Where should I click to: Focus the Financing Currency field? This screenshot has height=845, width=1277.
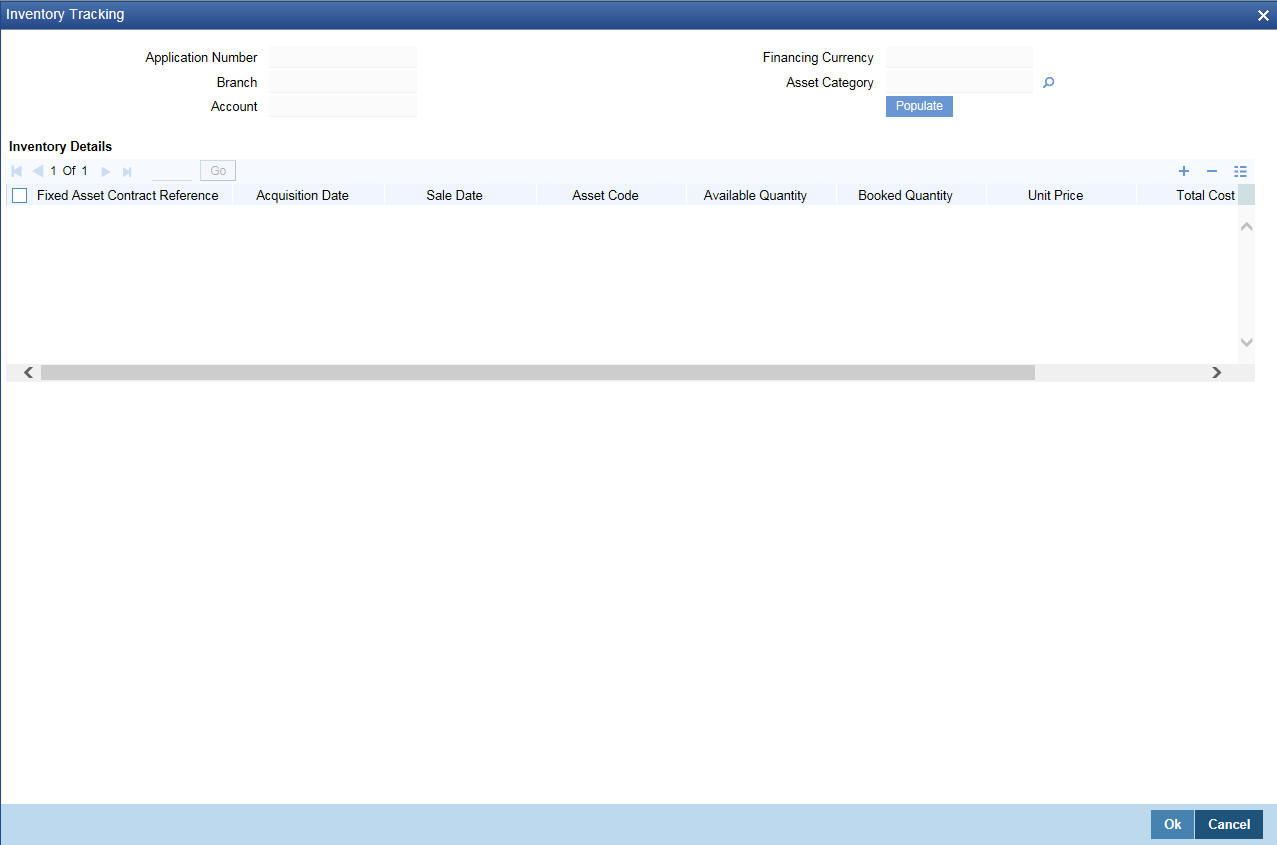click(x=959, y=57)
